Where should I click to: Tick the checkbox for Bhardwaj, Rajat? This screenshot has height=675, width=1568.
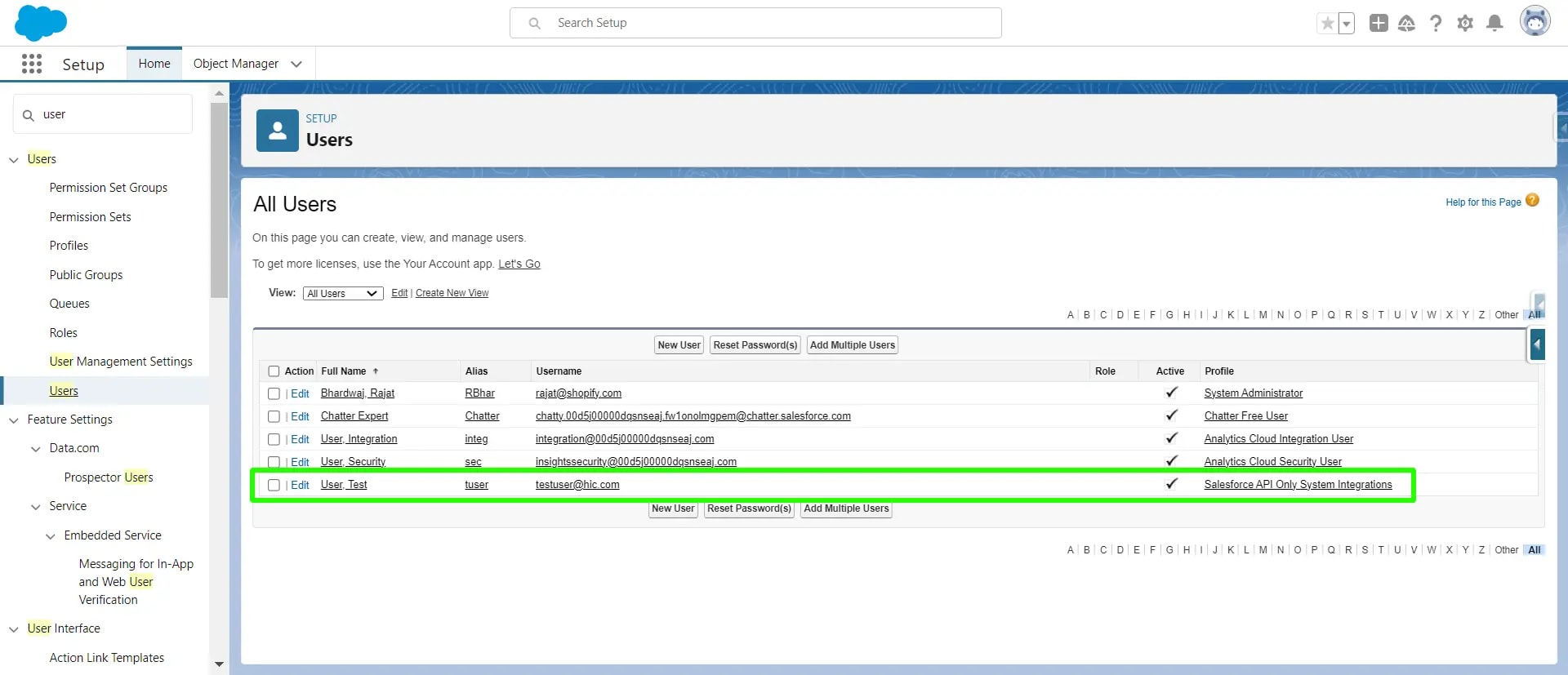click(274, 393)
